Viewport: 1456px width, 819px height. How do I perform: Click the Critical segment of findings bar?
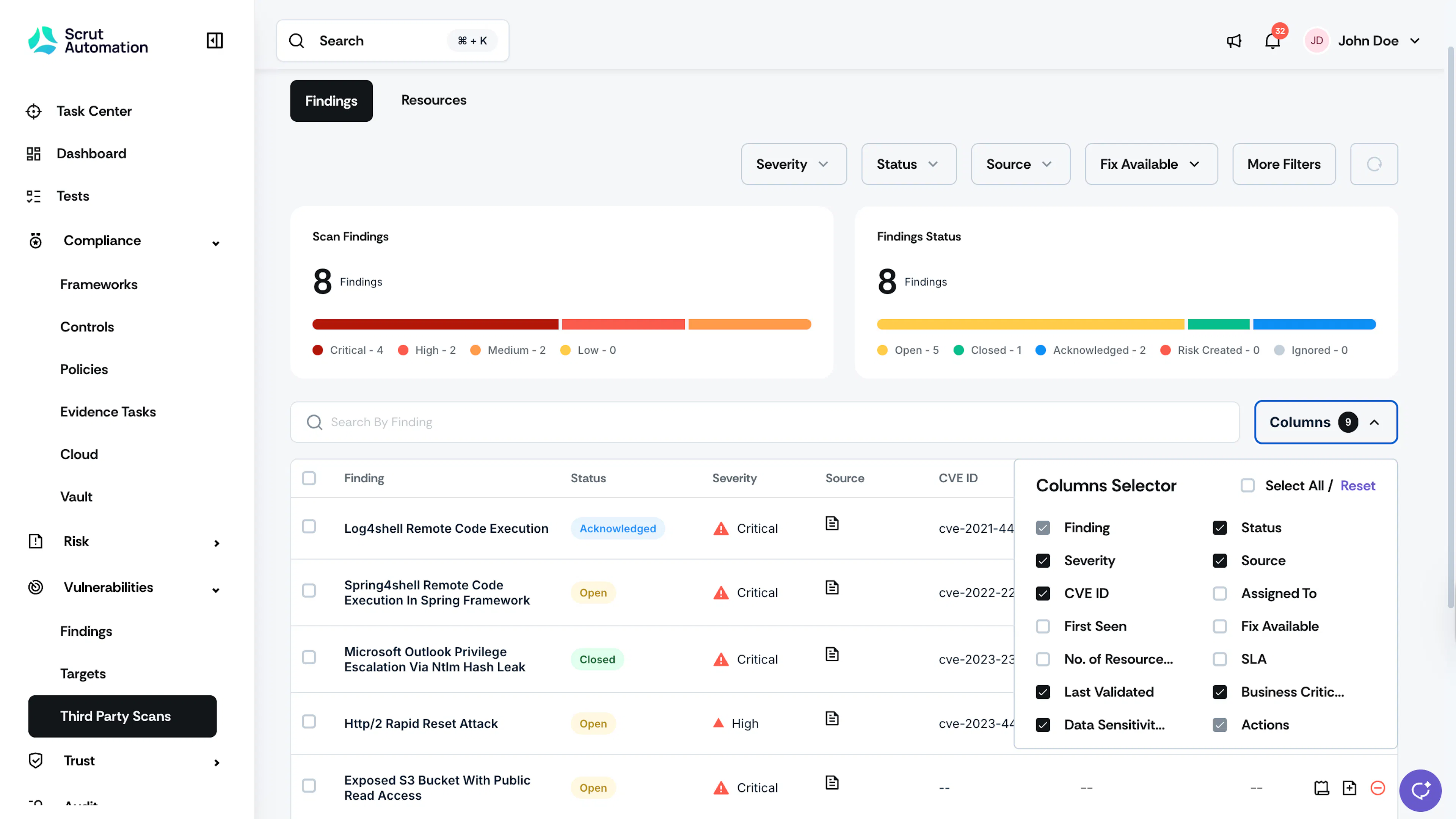click(435, 325)
